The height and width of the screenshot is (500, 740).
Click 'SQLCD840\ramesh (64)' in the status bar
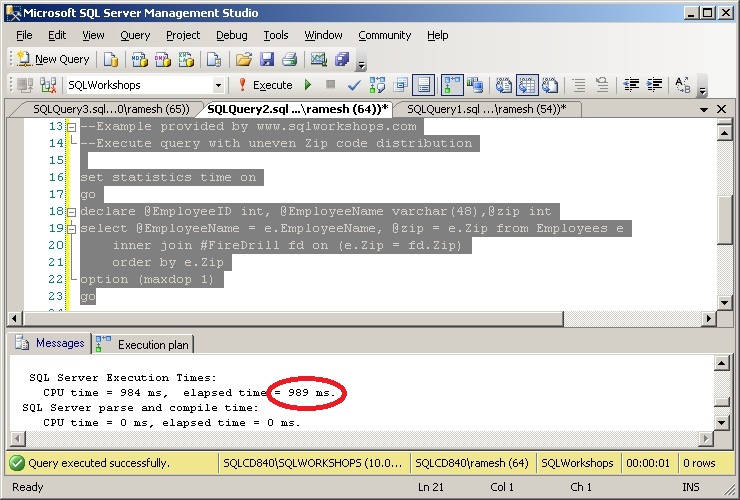(472, 463)
